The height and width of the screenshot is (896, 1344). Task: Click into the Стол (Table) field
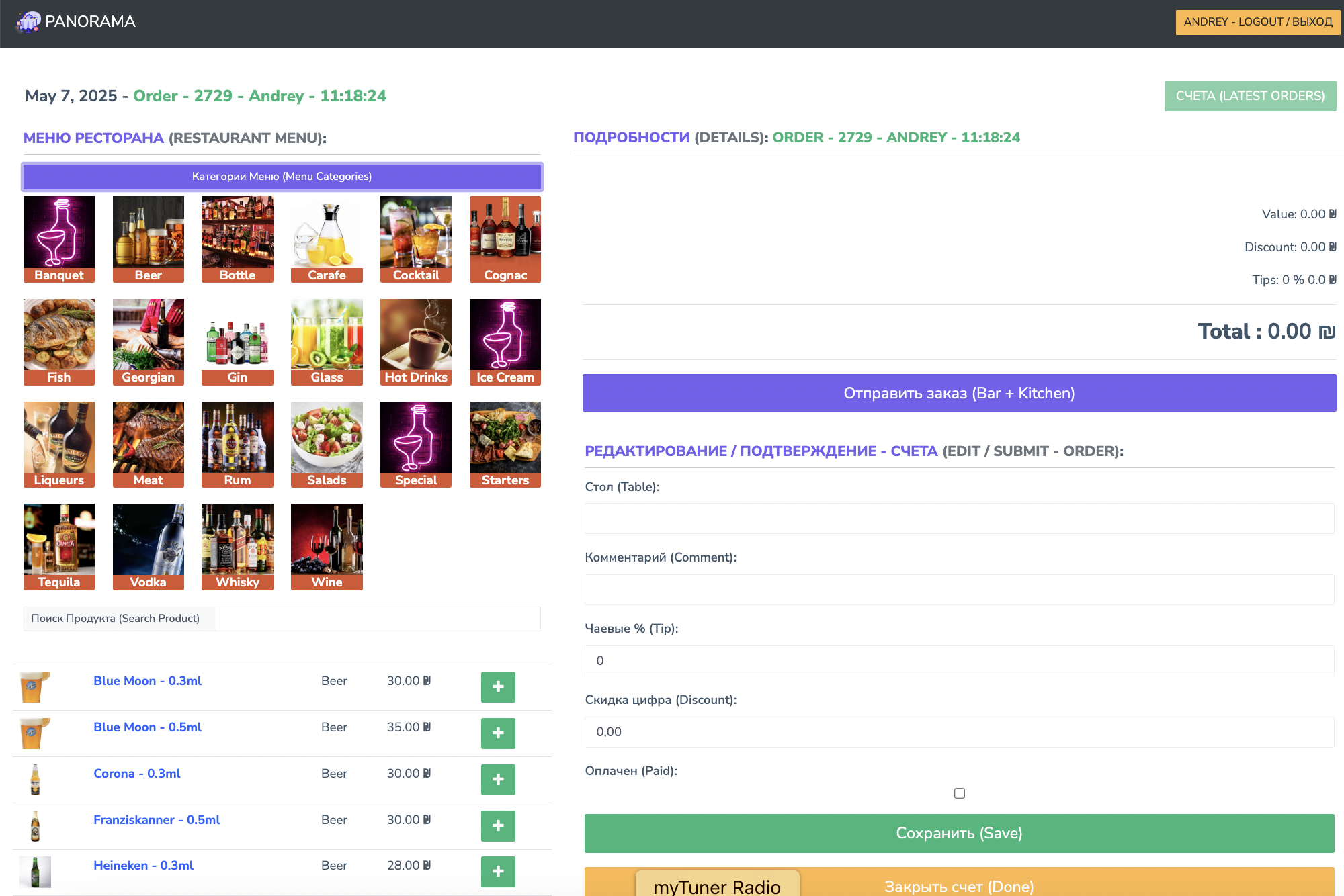pyautogui.click(x=958, y=519)
